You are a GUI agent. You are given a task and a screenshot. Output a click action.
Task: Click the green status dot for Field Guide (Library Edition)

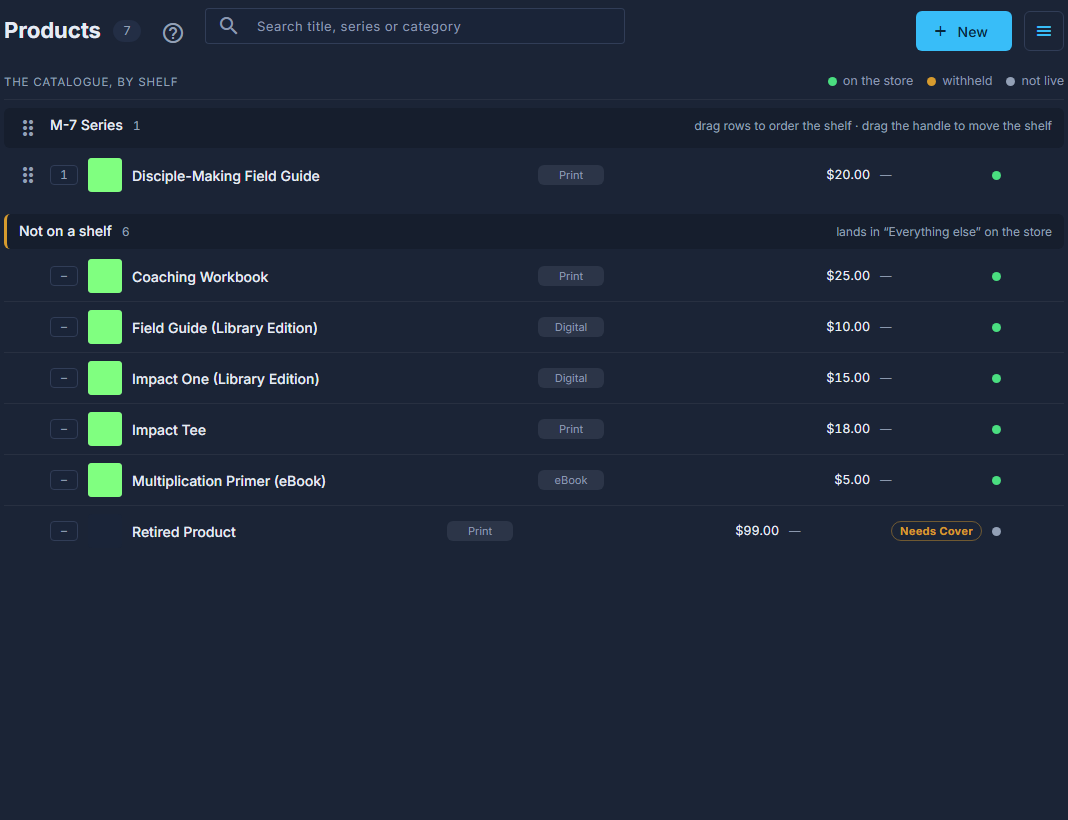(x=996, y=328)
